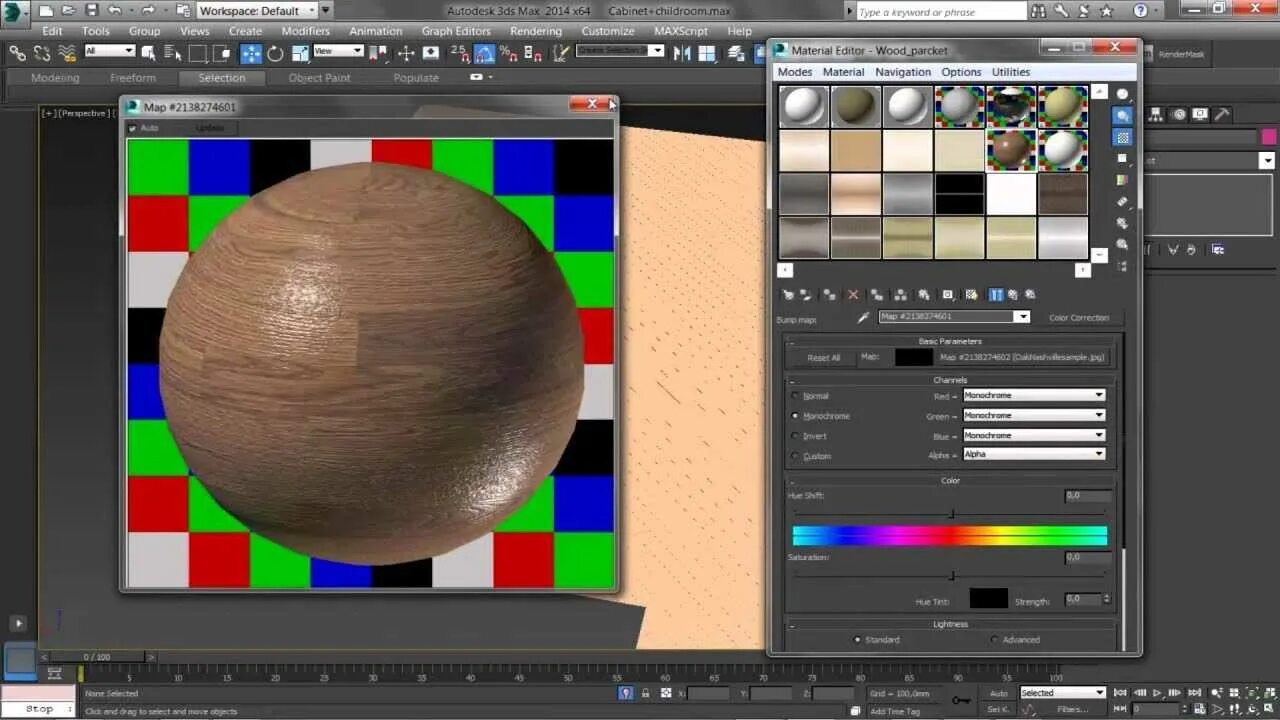Click the Color Correction type button
1280x720 pixels.
pos(1079,318)
